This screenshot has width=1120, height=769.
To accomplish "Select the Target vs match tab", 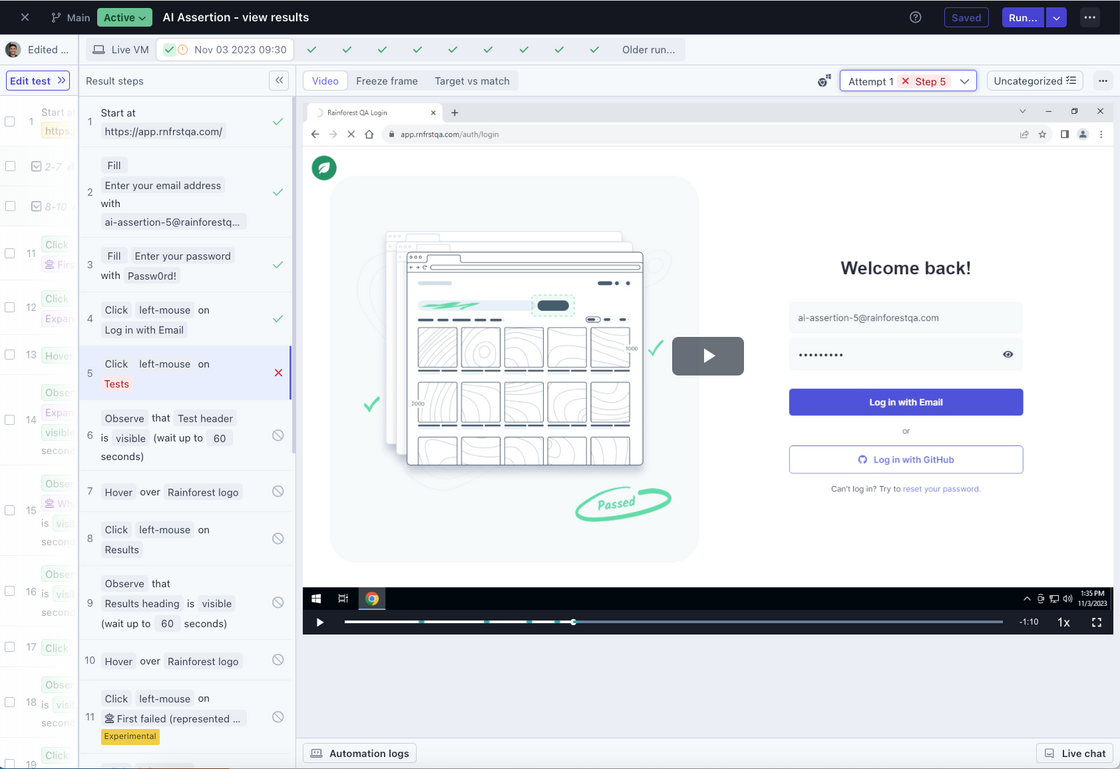I will pos(471,81).
